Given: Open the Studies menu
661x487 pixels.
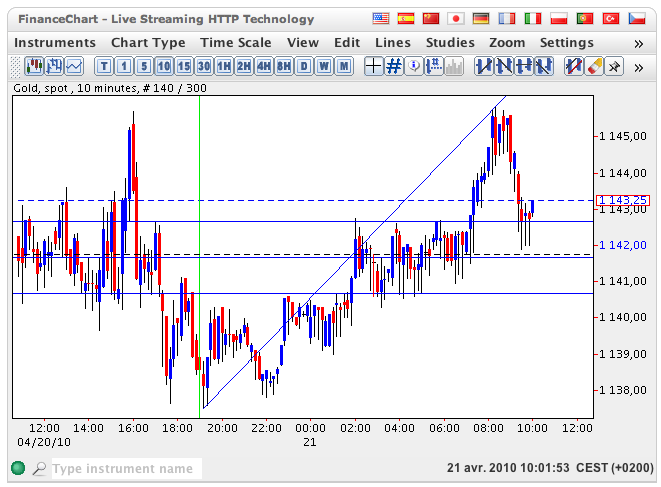Looking at the screenshot, I should [x=450, y=43].
